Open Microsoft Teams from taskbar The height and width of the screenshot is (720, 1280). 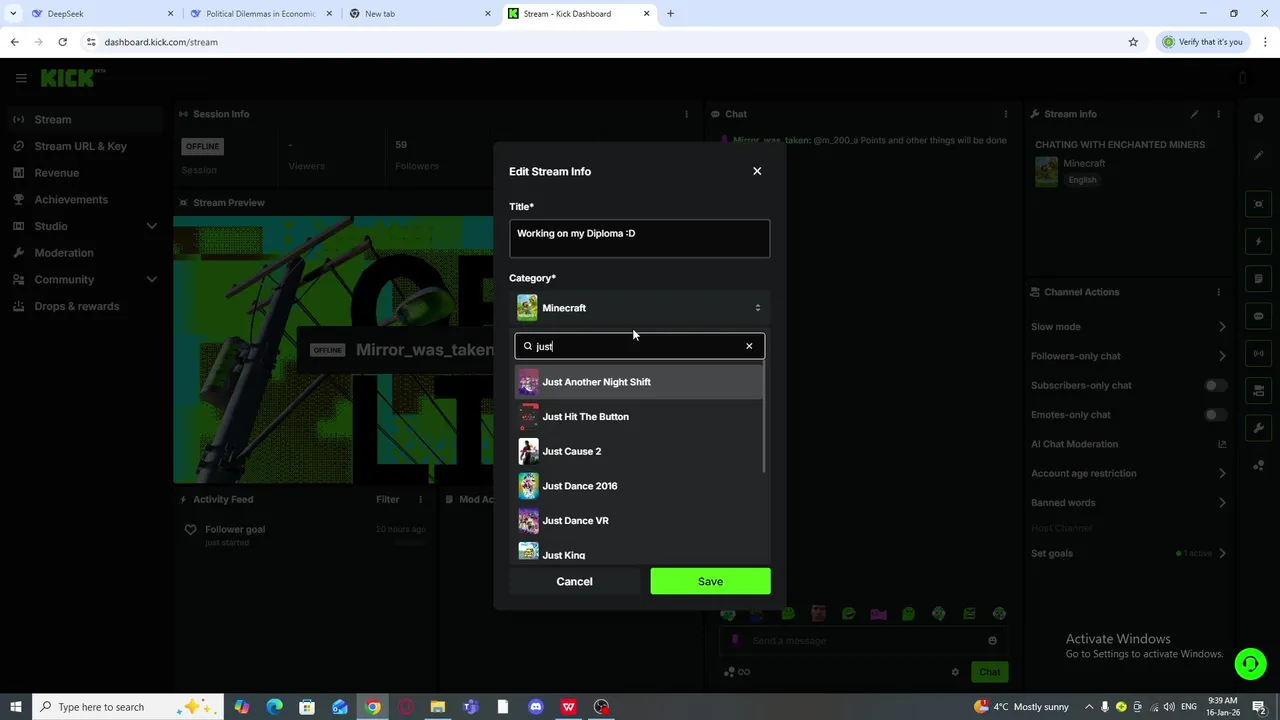470,707
